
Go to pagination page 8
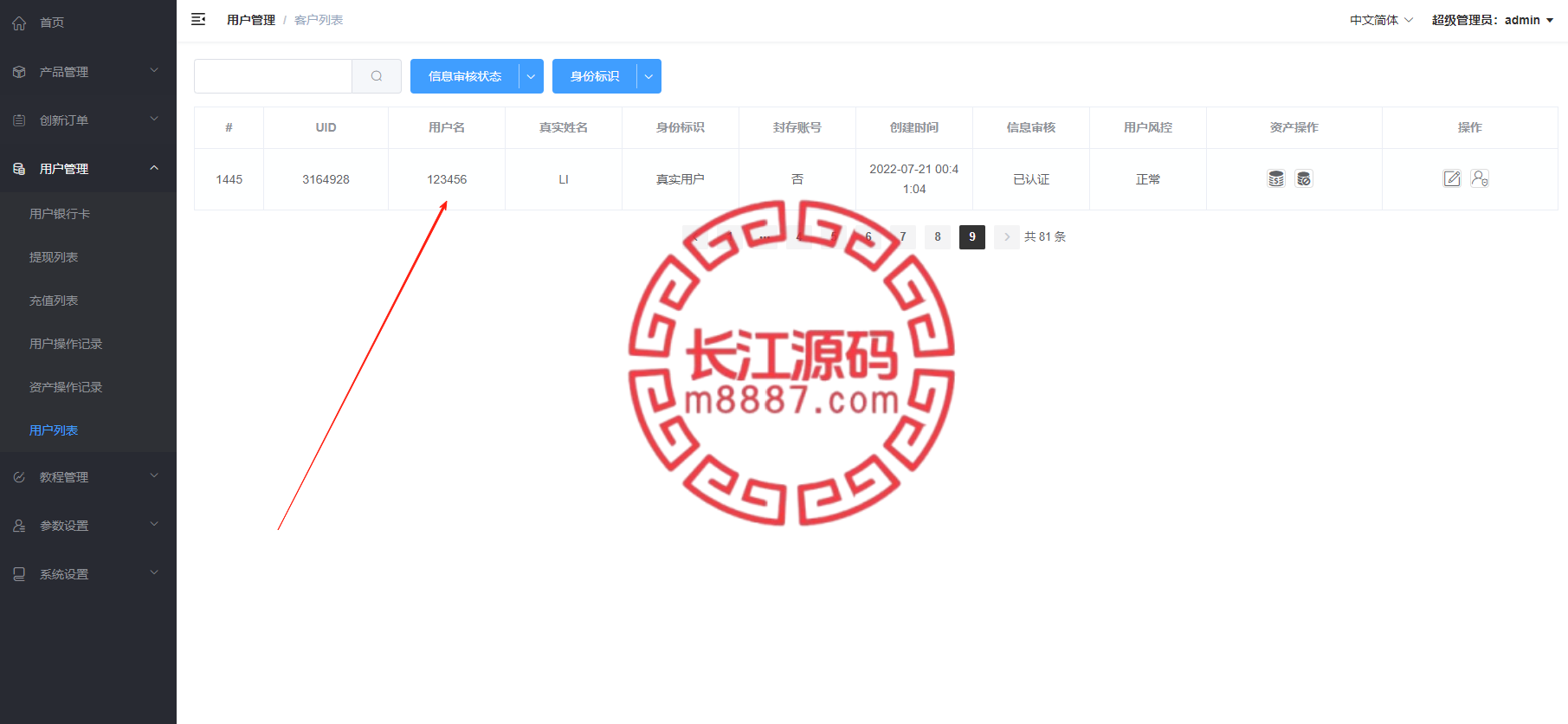coord(938,236)
